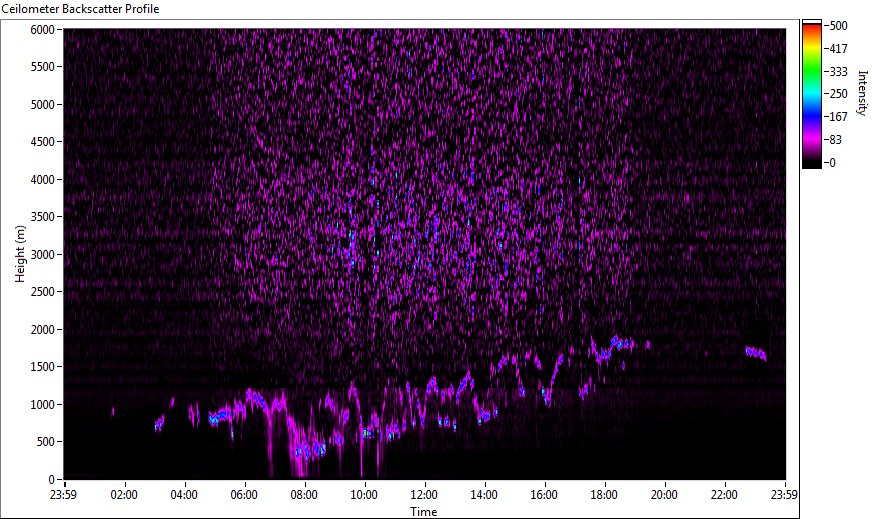
Task: Click the 4000 height axis value
Action: pyautogui.click(x=42, y=180)
